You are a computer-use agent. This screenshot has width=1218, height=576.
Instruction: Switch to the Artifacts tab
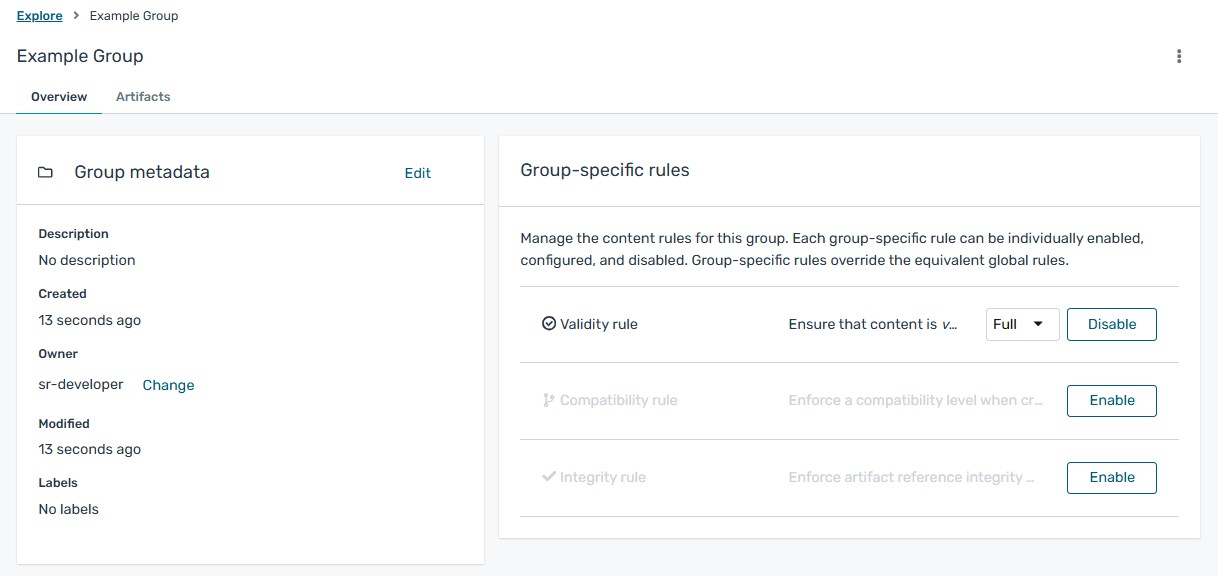point(143,96)
